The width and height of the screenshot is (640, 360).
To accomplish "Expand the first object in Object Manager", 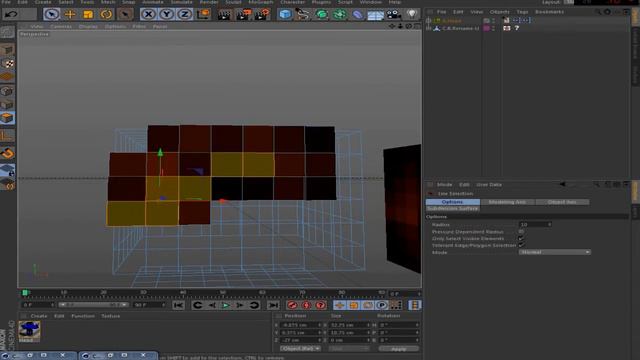I will click(x=429, y=20).
